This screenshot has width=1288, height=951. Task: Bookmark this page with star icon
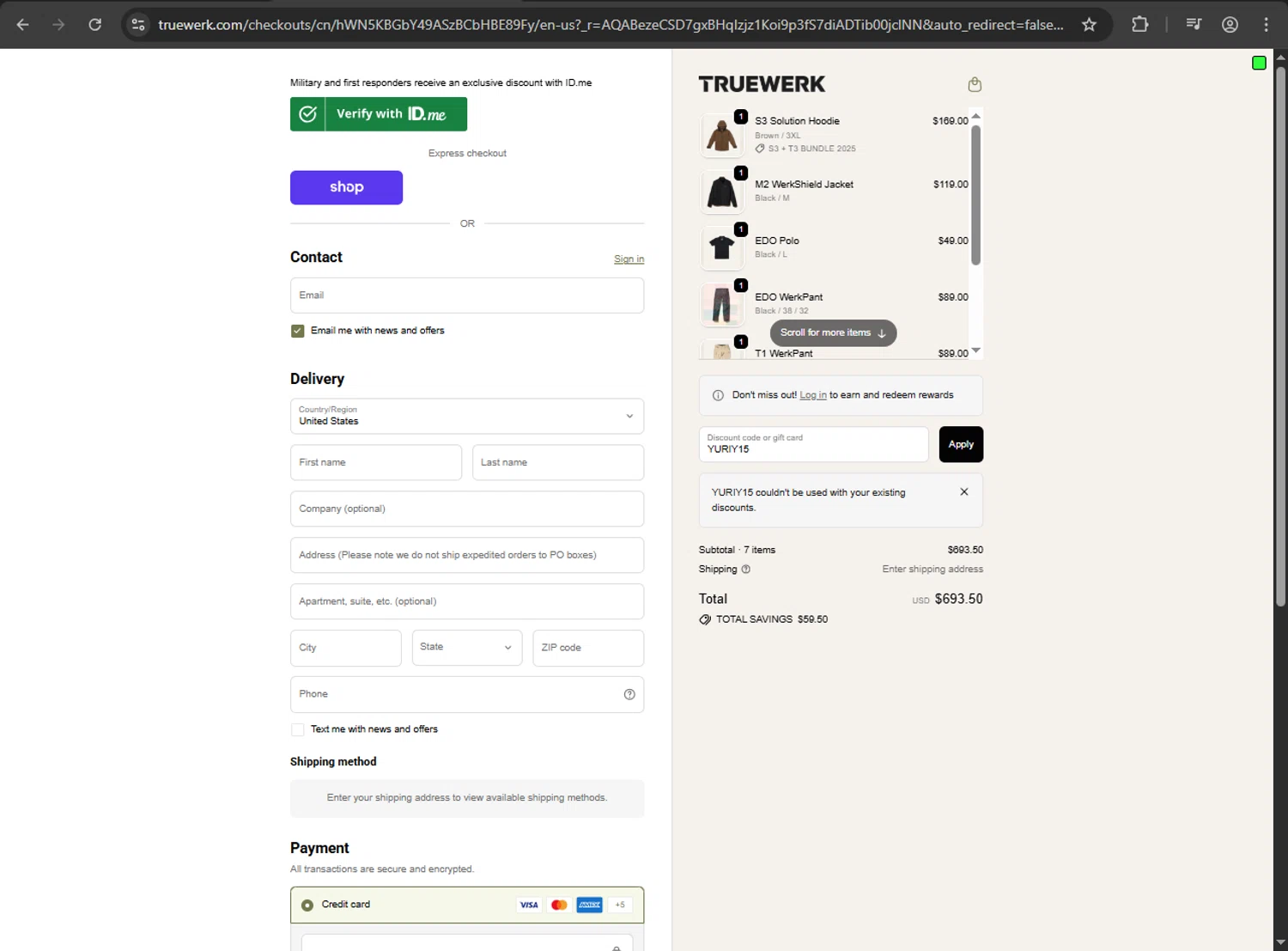coord(1089,25)
